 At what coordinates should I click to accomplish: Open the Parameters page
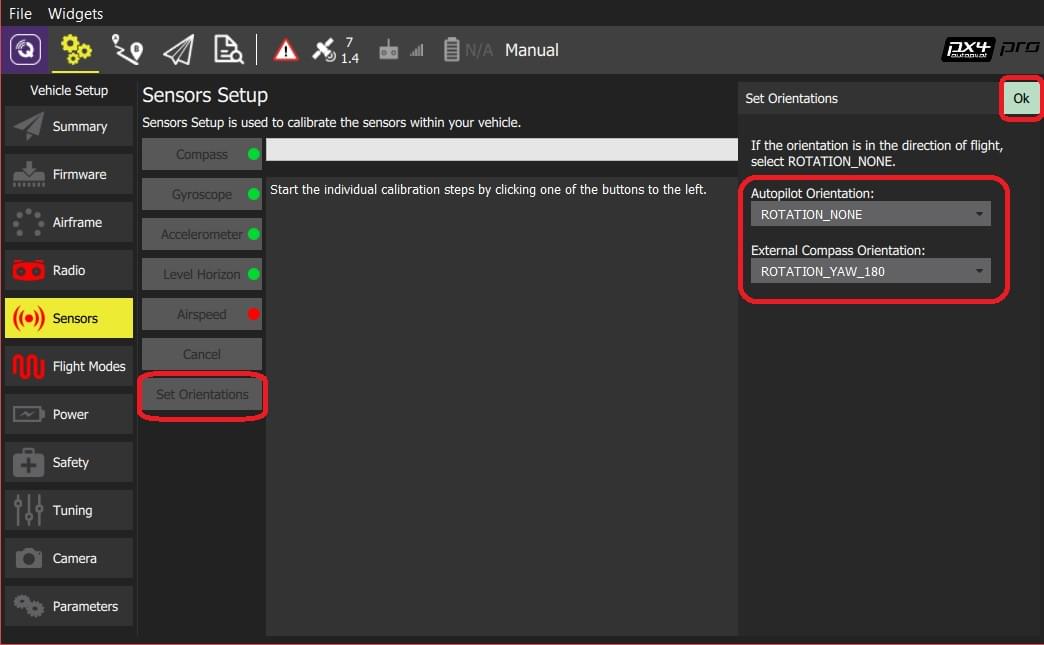[69, 606]
